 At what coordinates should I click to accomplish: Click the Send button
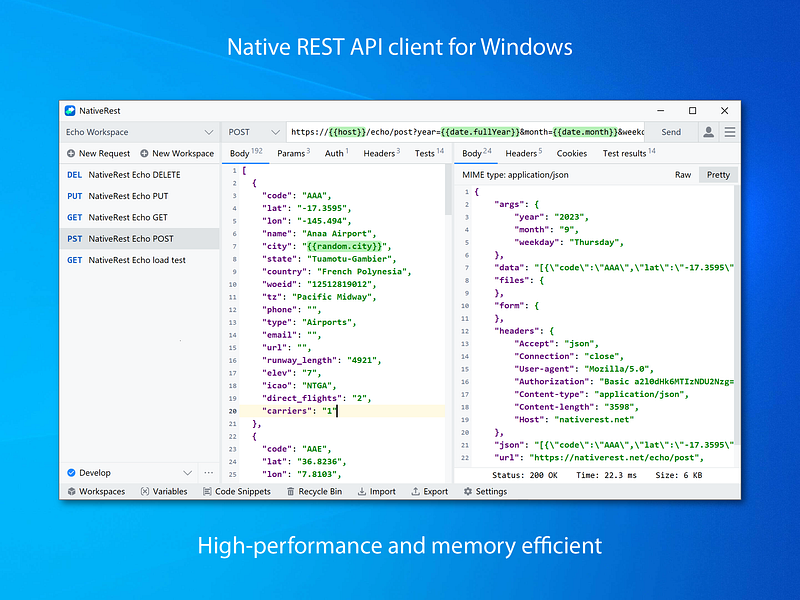click(671, 132)
